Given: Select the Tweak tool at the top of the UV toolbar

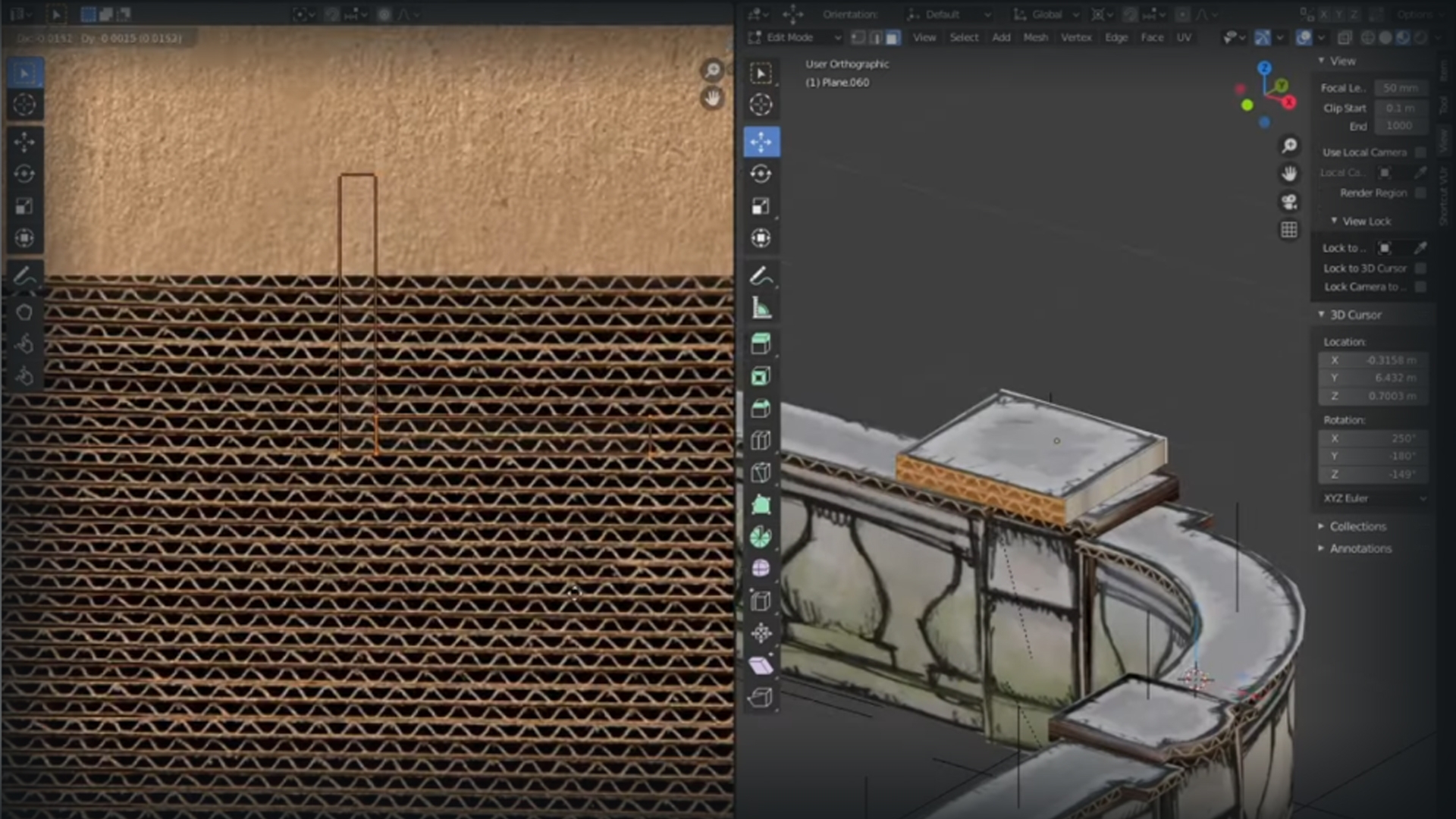Looking at the screenshot, I should pos(24,72).
